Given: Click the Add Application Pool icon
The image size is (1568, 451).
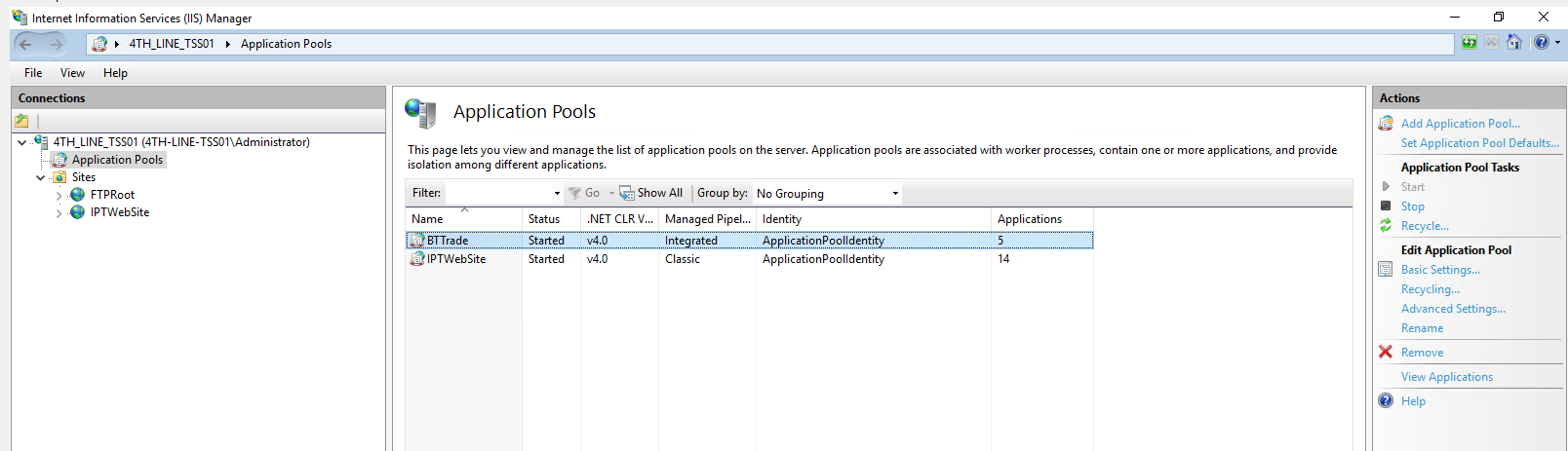Looking at the screenshot, I should pyautogui.click(x=1386, y=124).
